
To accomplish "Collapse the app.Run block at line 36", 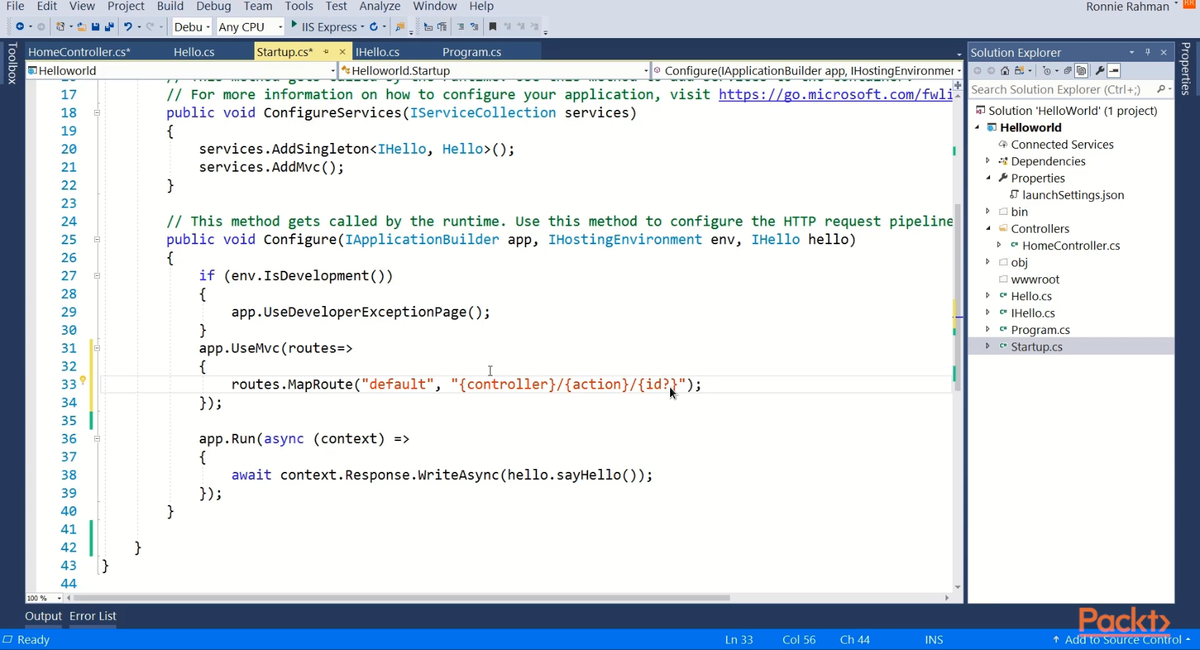I will [97, 439].
